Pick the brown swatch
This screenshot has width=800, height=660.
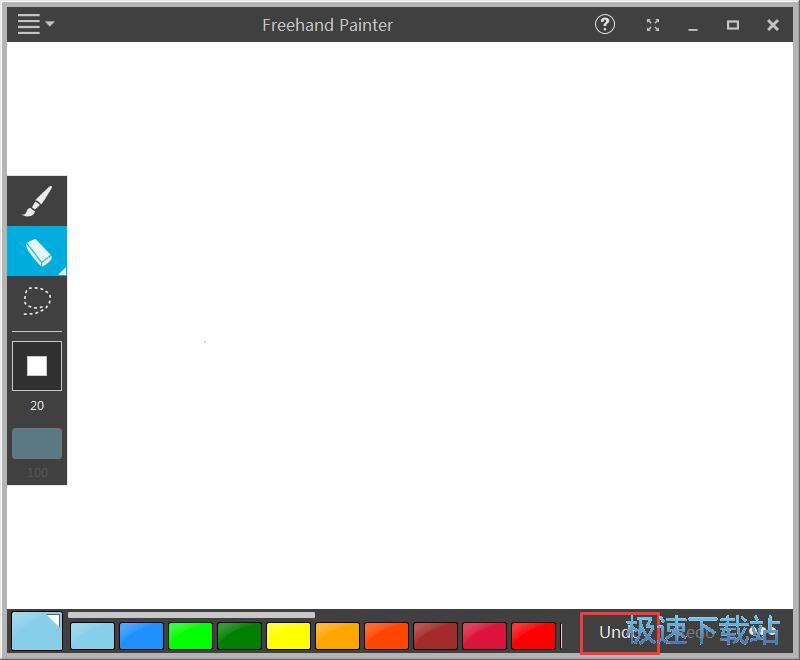[x=435, y=636]
